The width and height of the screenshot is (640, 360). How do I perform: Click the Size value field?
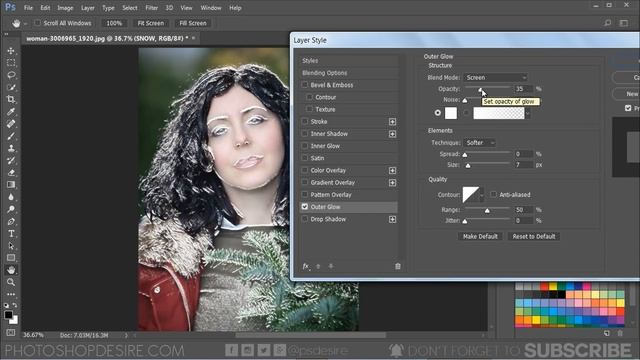tap(524, 165)
